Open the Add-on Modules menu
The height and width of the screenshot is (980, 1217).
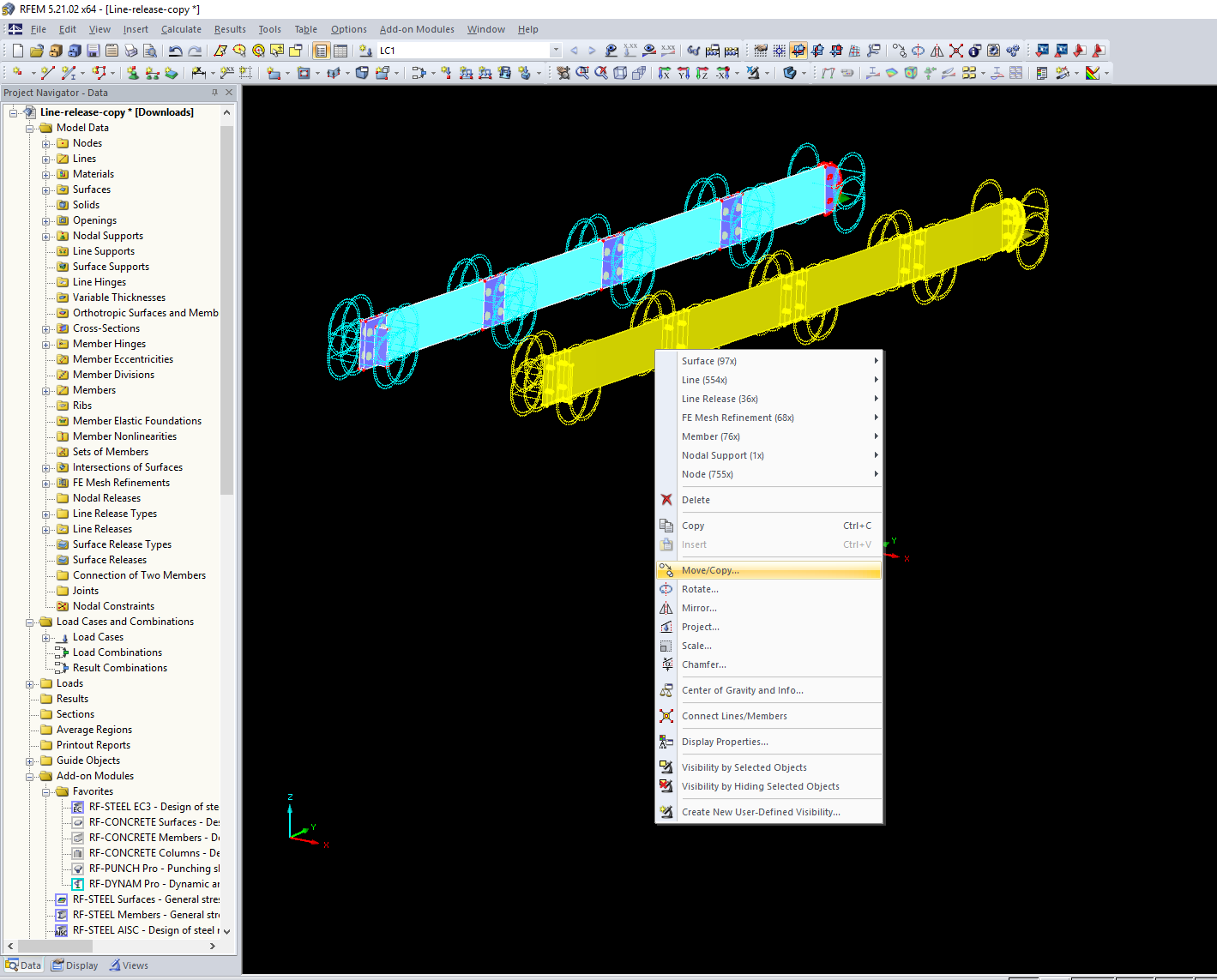(x=417, y=29)
